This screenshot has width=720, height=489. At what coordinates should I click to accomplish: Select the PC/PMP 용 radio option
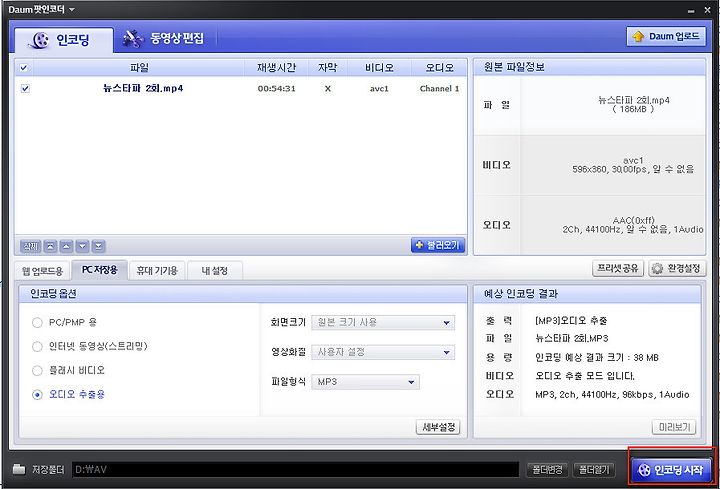point(37,322)
